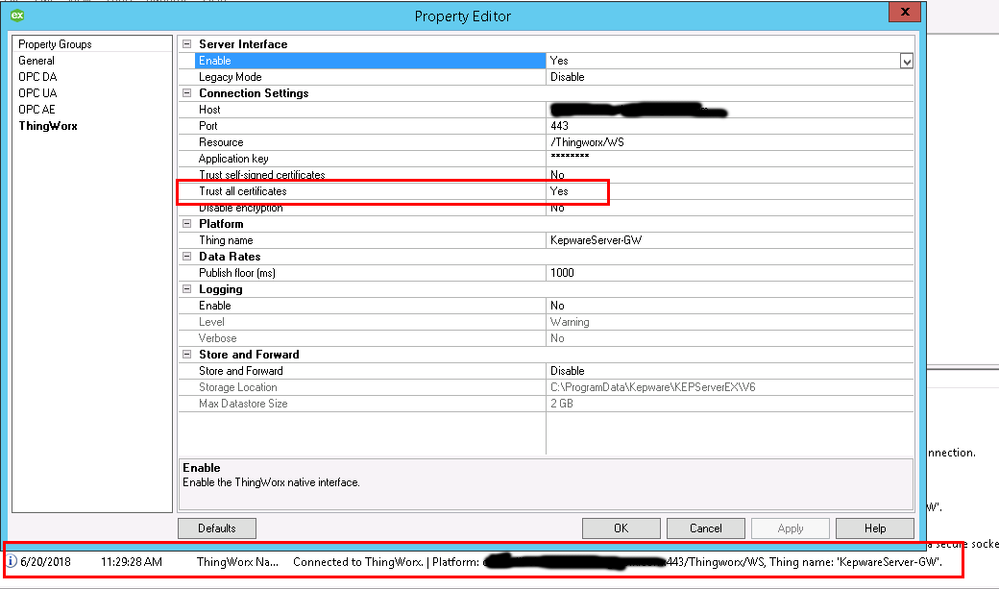Click the info icon in the event log row

(11, 562)
